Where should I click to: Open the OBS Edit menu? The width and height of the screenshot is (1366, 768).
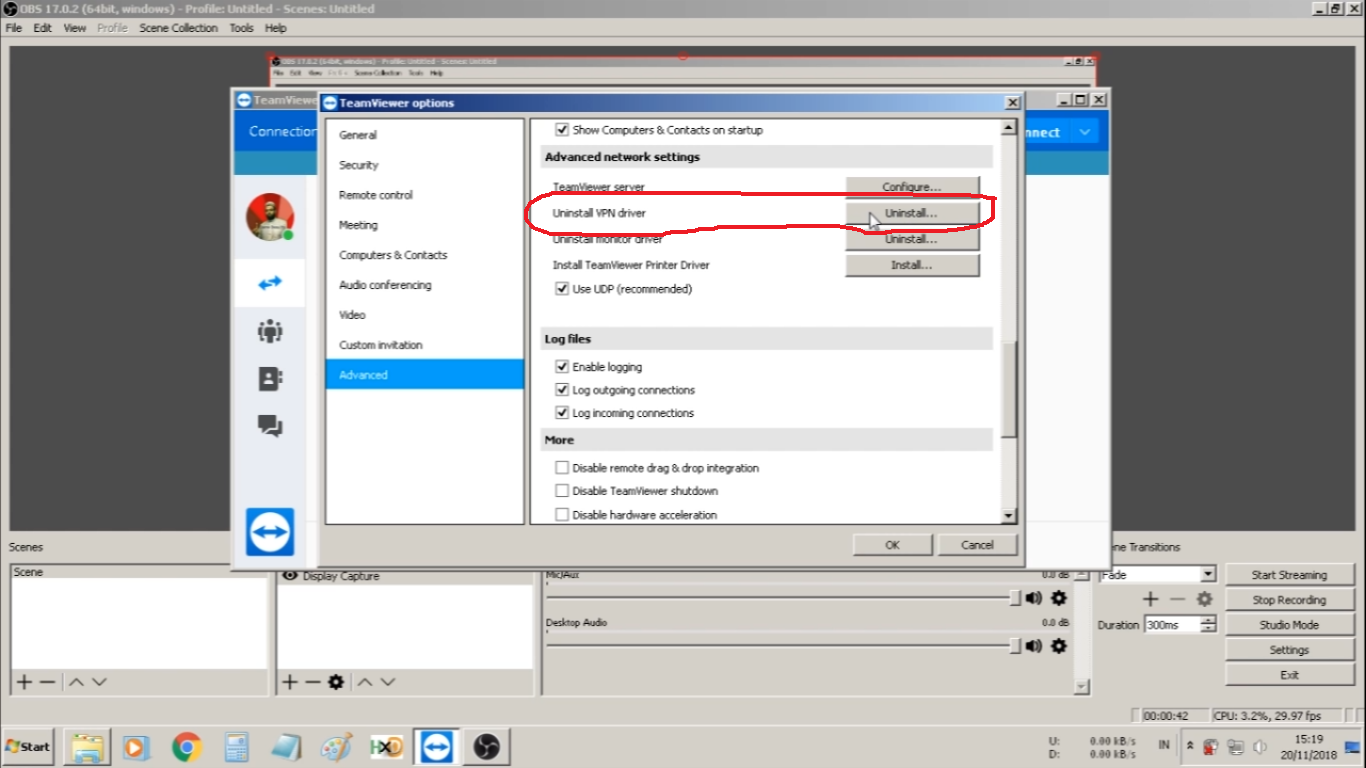pos(43,28)
